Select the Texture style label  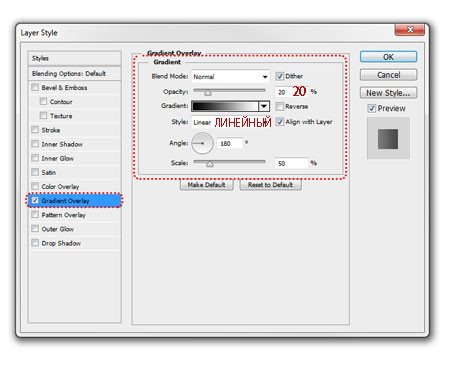[61, 116]
